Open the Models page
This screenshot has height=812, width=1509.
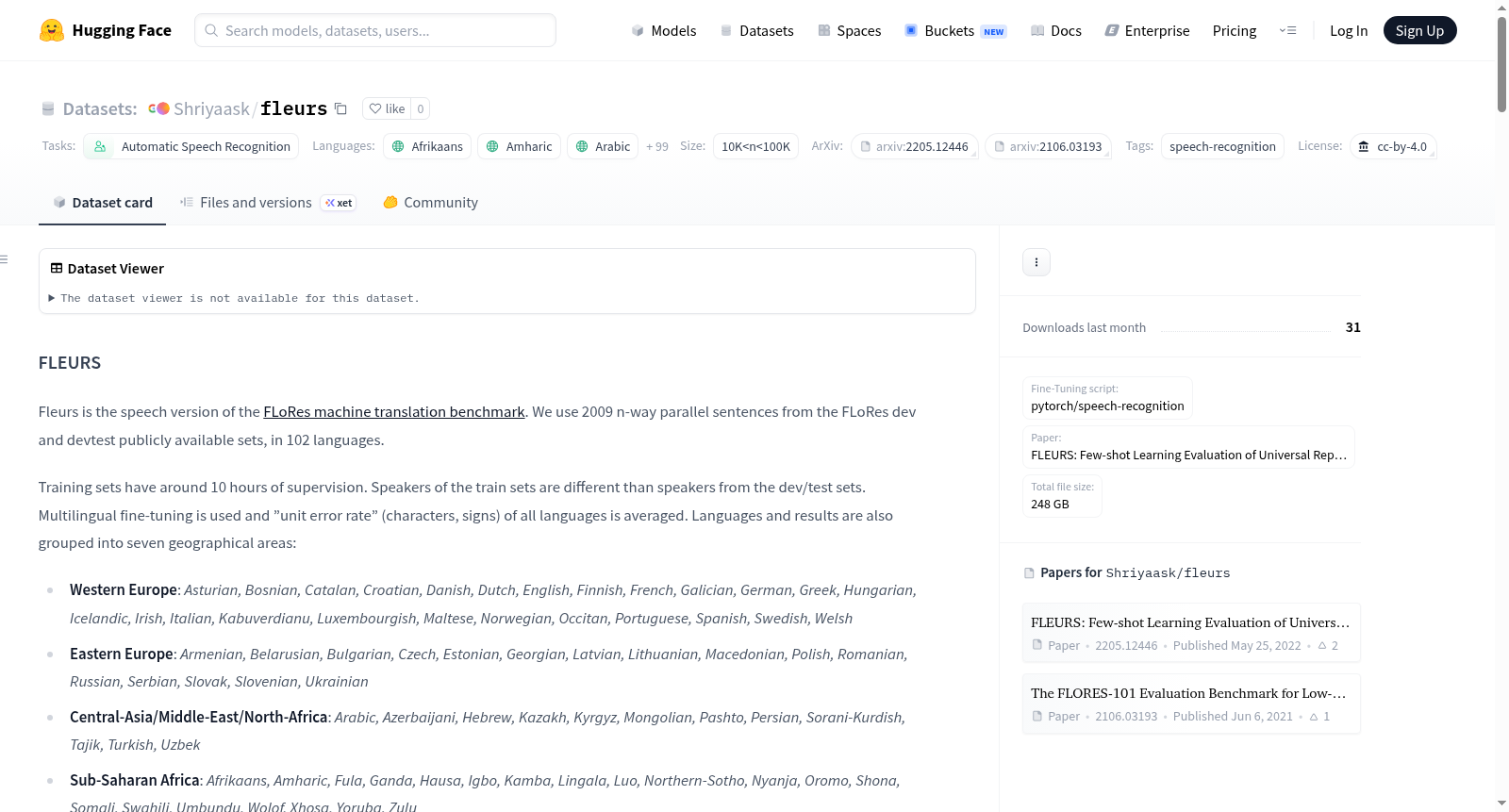coord(664,30)
